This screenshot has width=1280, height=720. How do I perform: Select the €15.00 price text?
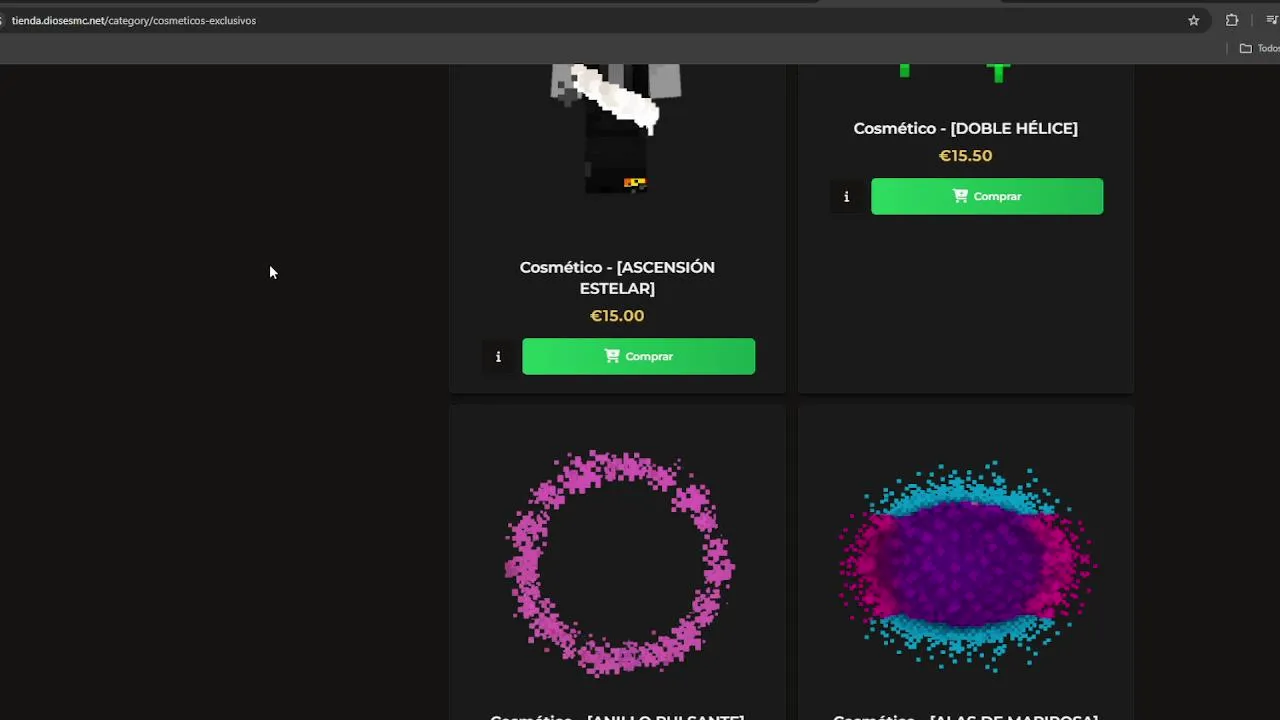click(x=617, y=316)
